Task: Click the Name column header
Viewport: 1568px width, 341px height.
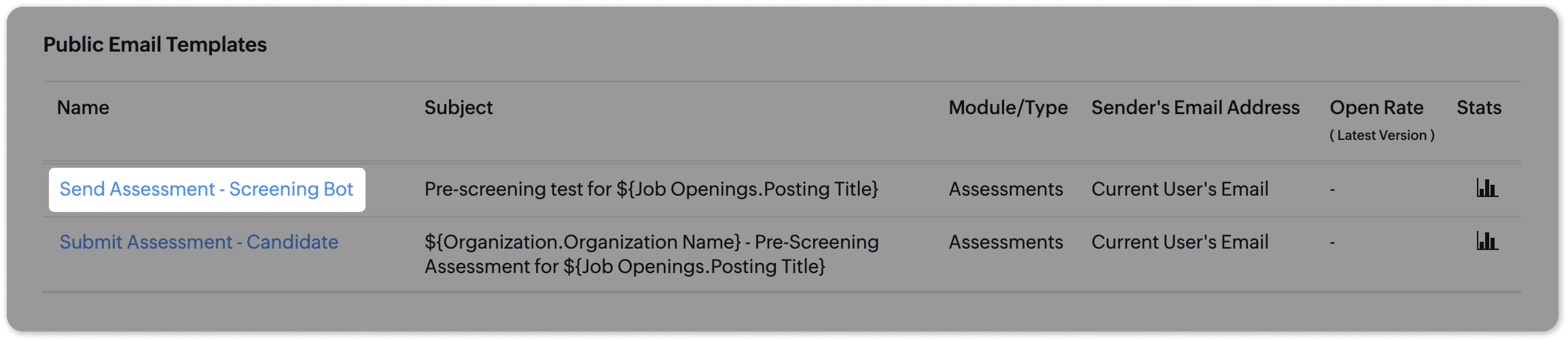Action: pyautogui.click(x=83, y=108)
